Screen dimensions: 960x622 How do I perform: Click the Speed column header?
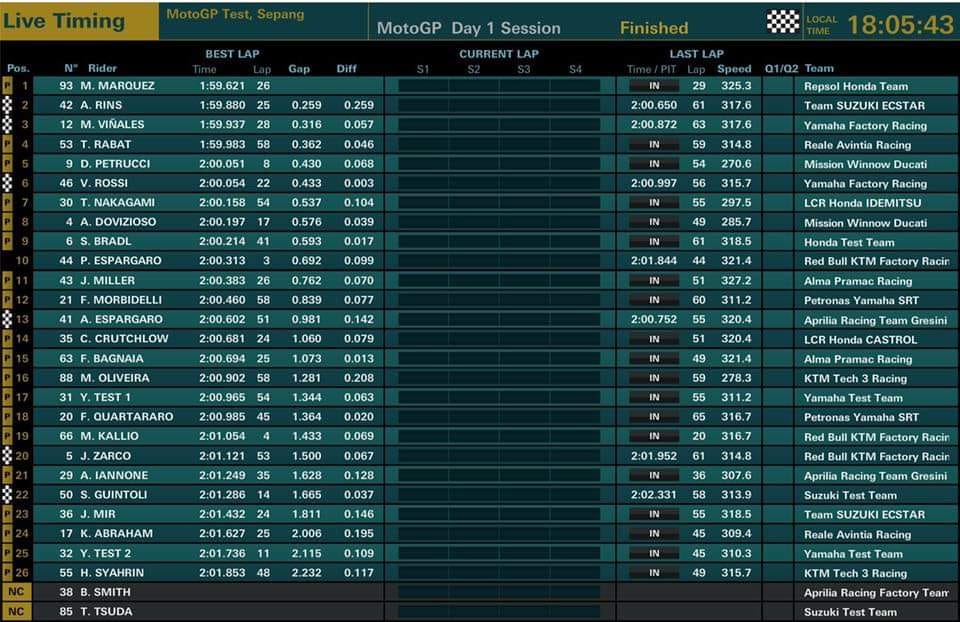click(734, 69)
